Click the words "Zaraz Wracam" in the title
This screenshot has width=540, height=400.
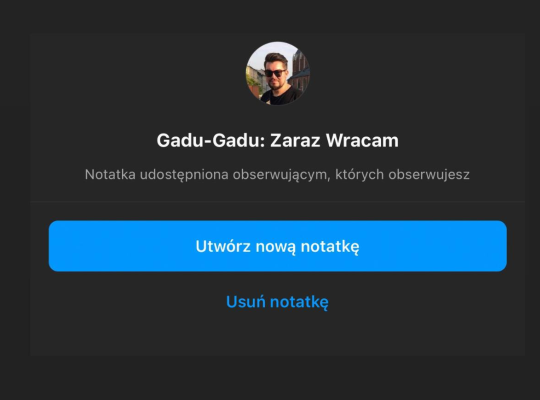tap(334, 141)
